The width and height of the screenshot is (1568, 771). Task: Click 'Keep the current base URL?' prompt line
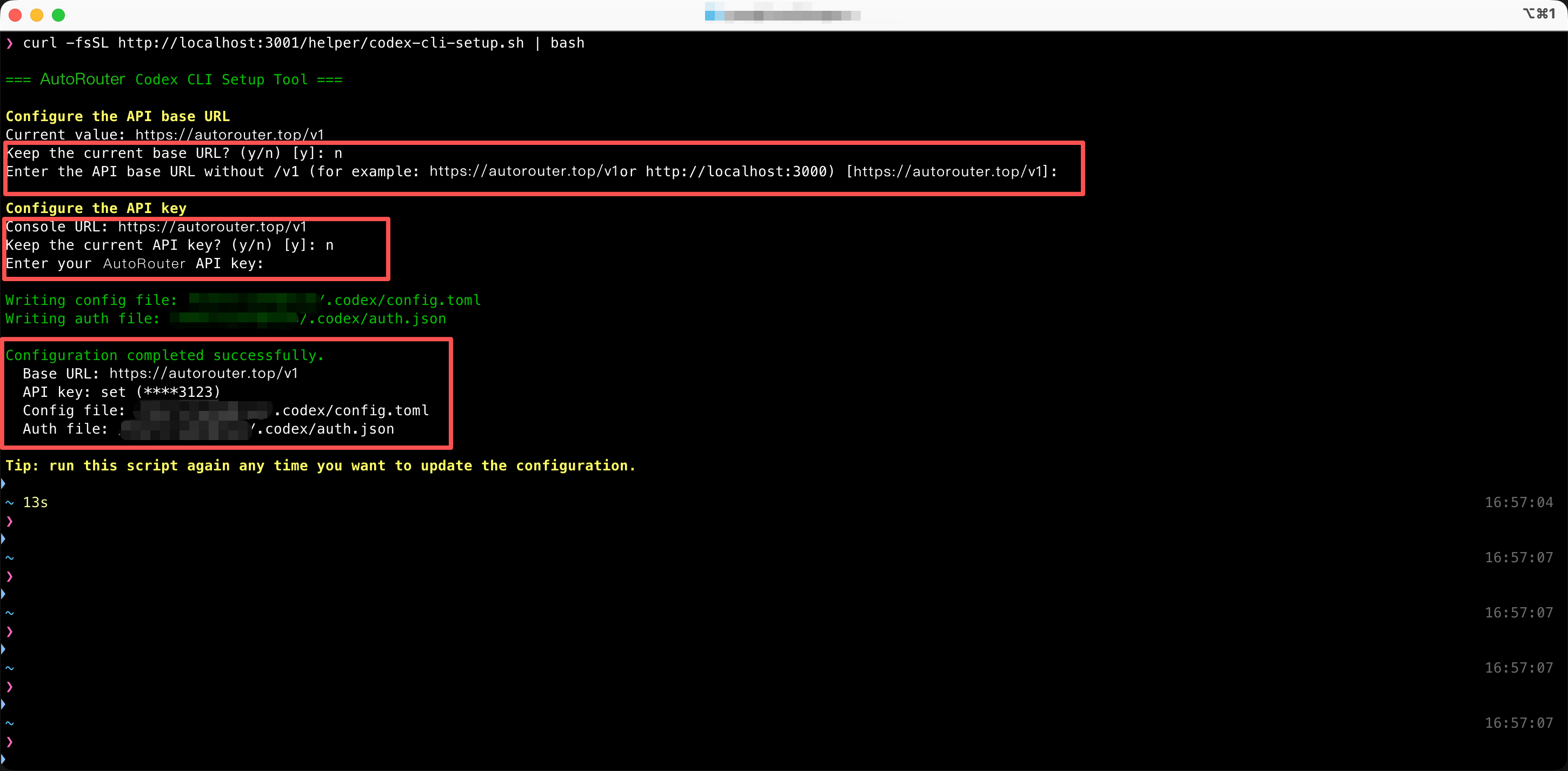(174, 154)
